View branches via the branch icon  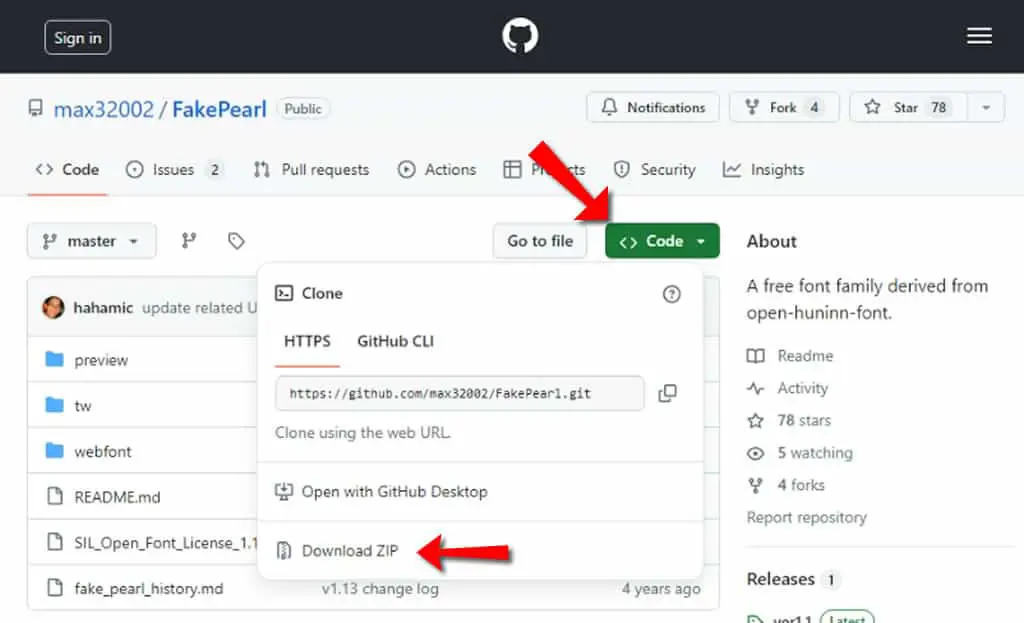[x=189, y=241]
